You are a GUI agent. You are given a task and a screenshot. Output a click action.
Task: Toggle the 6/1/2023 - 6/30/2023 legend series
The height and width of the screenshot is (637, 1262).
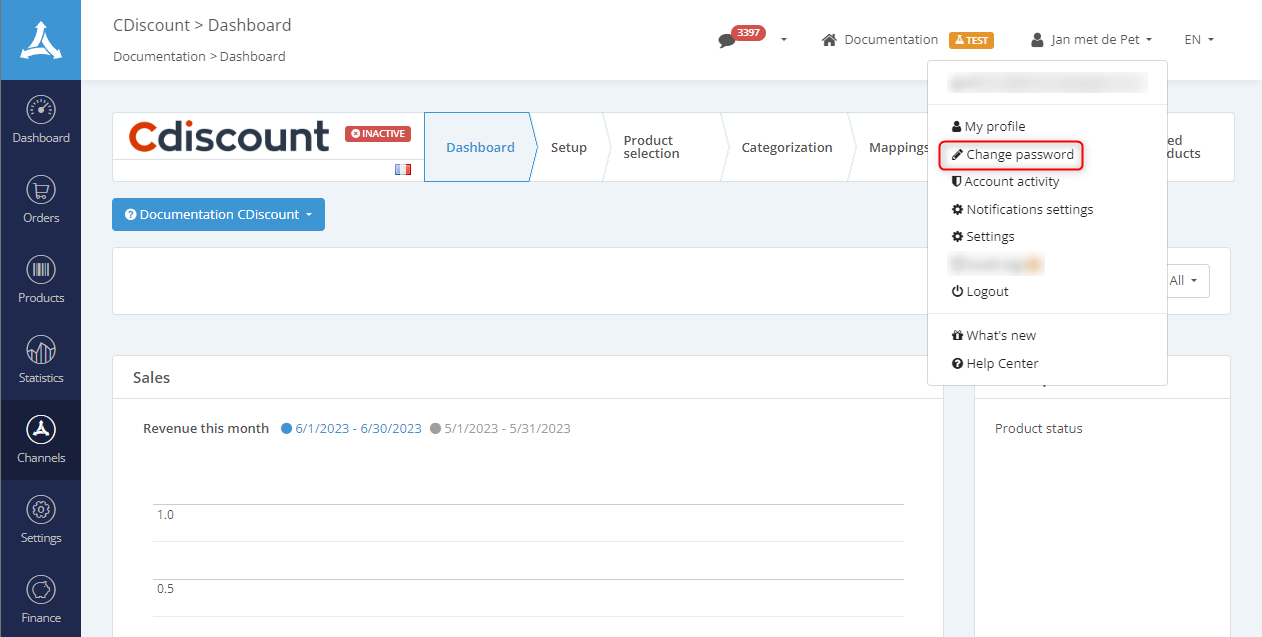coord(351,429)
